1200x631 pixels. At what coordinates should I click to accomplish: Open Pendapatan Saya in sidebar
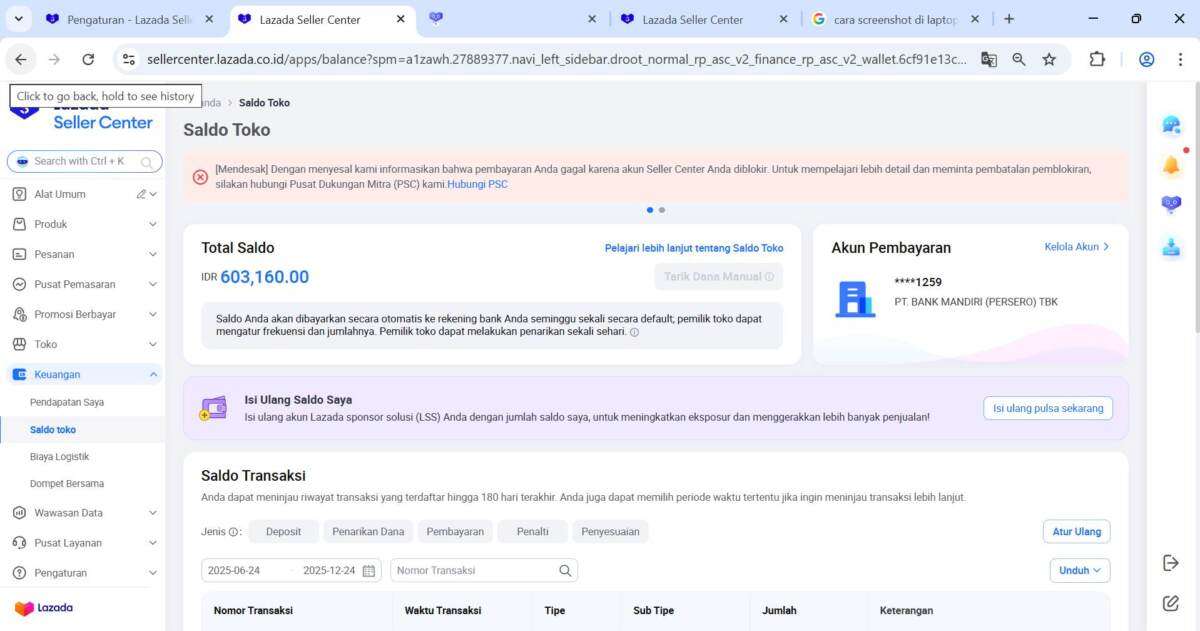click(x=67, y=402)
